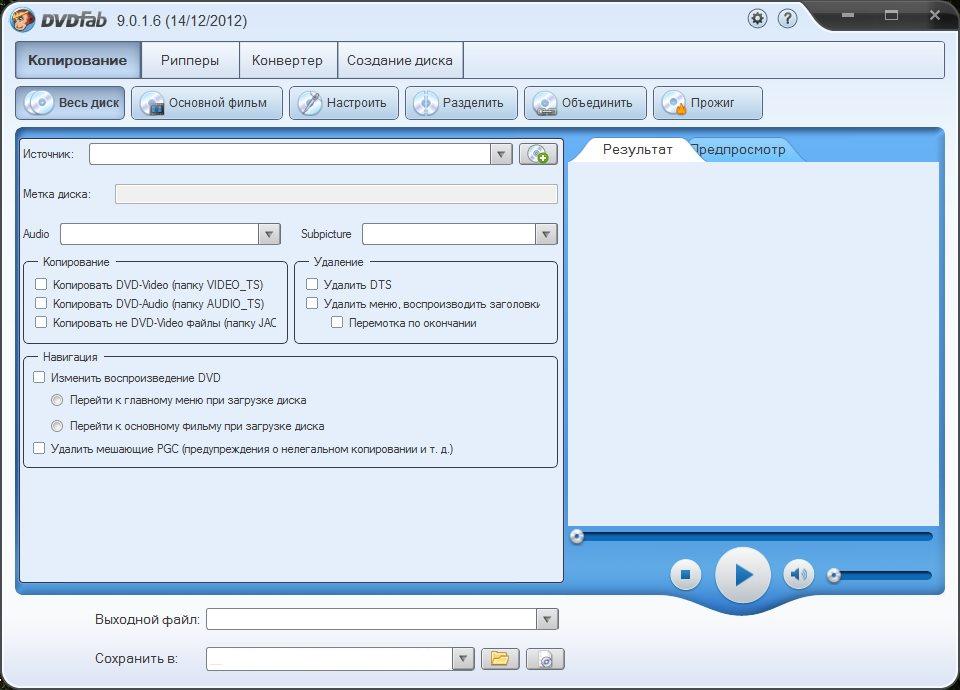Enable Копировать DVD-Audio checkbox
The height and width of the screenshot is (690, 960).
click(41, 303)
